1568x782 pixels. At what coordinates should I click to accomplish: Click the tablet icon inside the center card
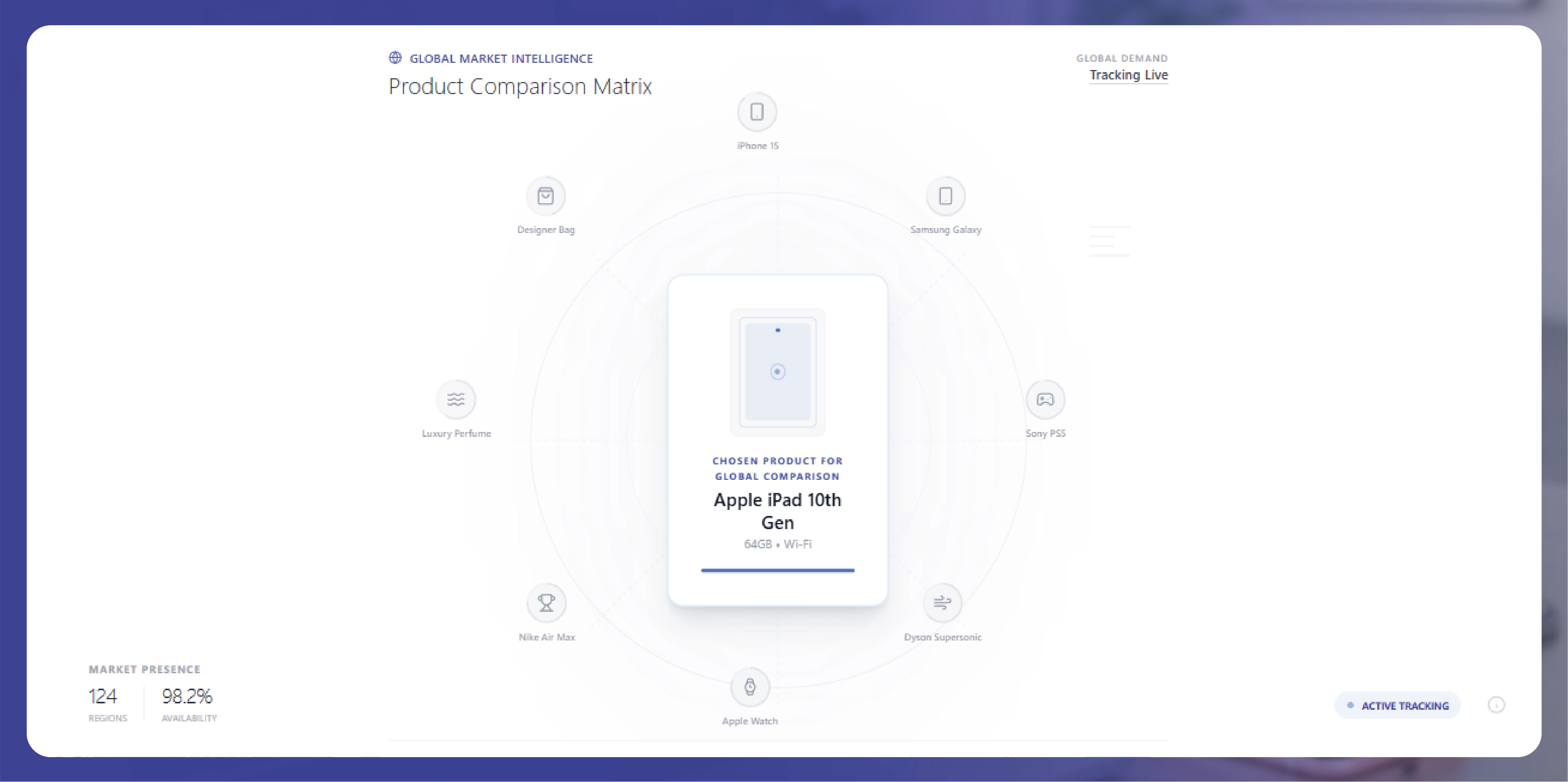pos(777,372)
